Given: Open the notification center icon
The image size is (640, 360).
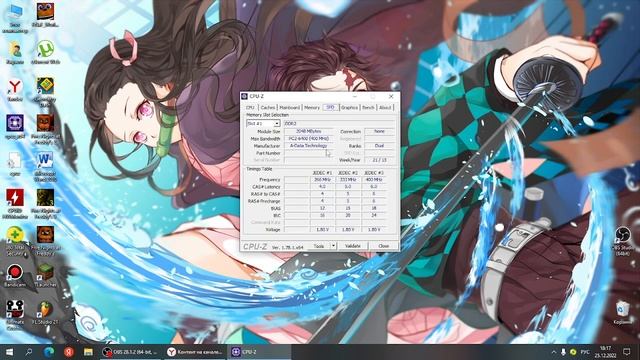Looking at the screenshot, I should pos(627,352).
